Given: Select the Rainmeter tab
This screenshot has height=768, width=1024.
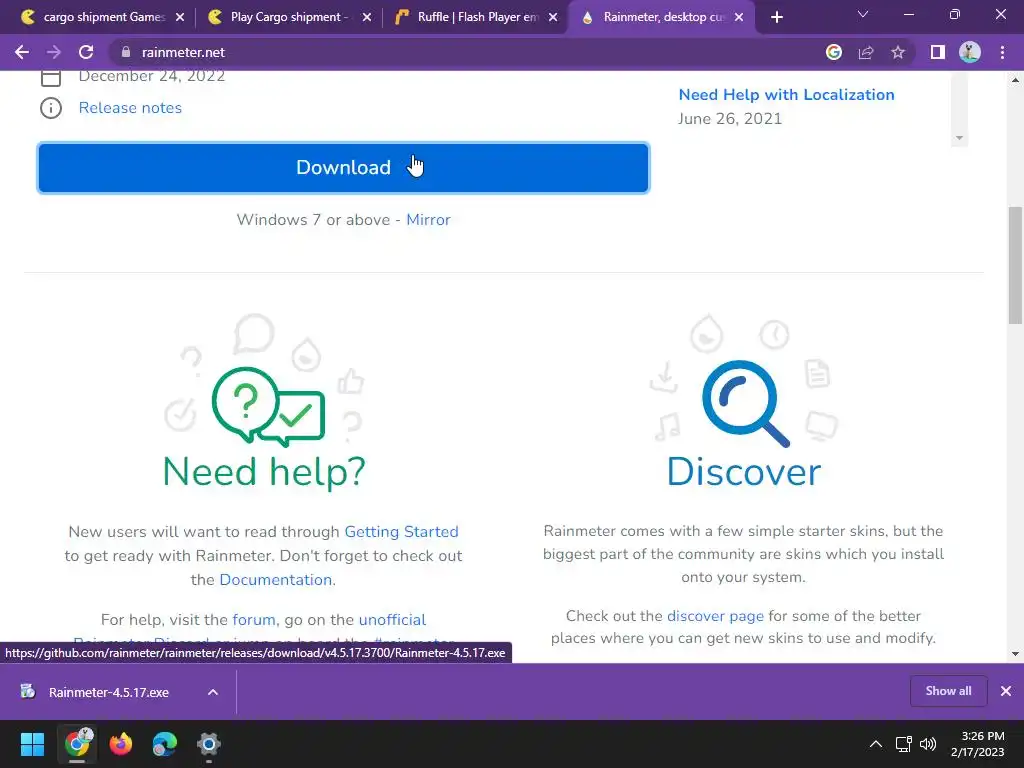Looking at the screenshot, I should (662, 17).
